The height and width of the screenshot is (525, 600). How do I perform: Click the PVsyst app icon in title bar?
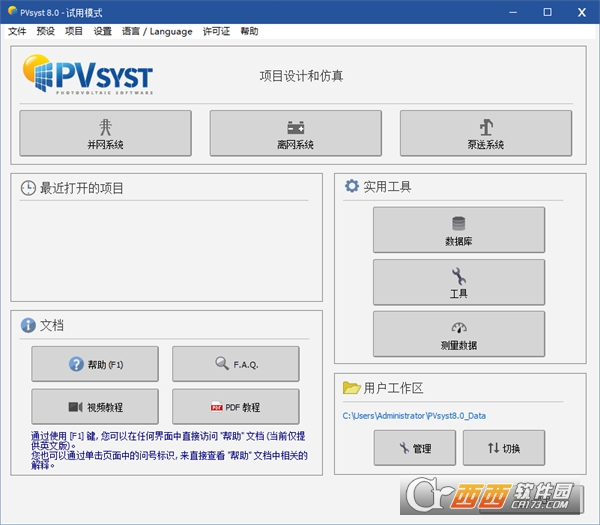(x=12, y=11)
